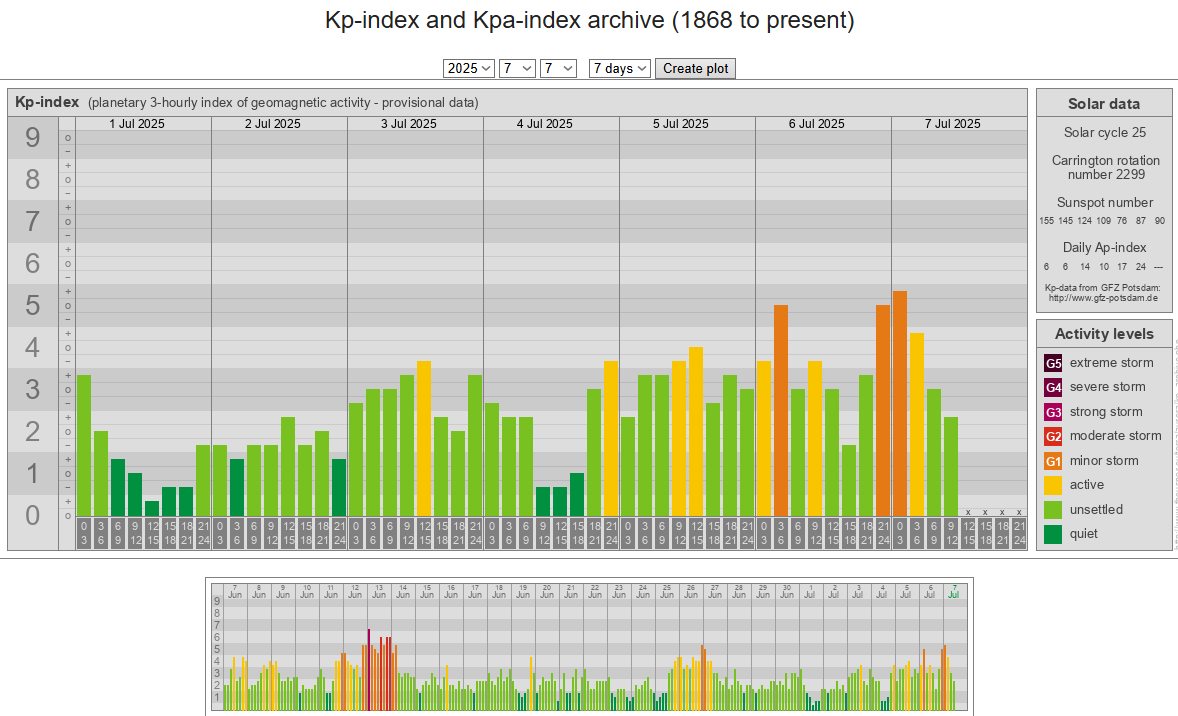The height and width of the screenshot is (716, 1178).
Task: Click the Create plot button
Action: point(696,68)
